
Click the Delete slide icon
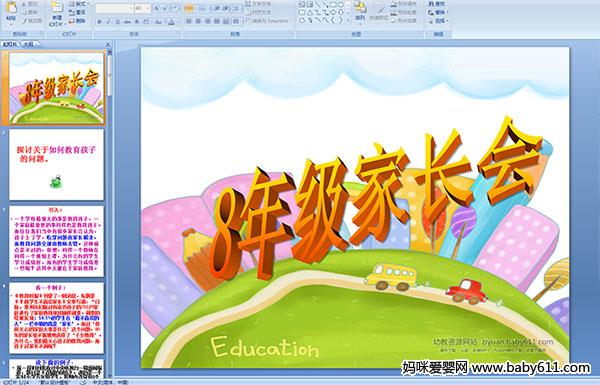point(72,21)
